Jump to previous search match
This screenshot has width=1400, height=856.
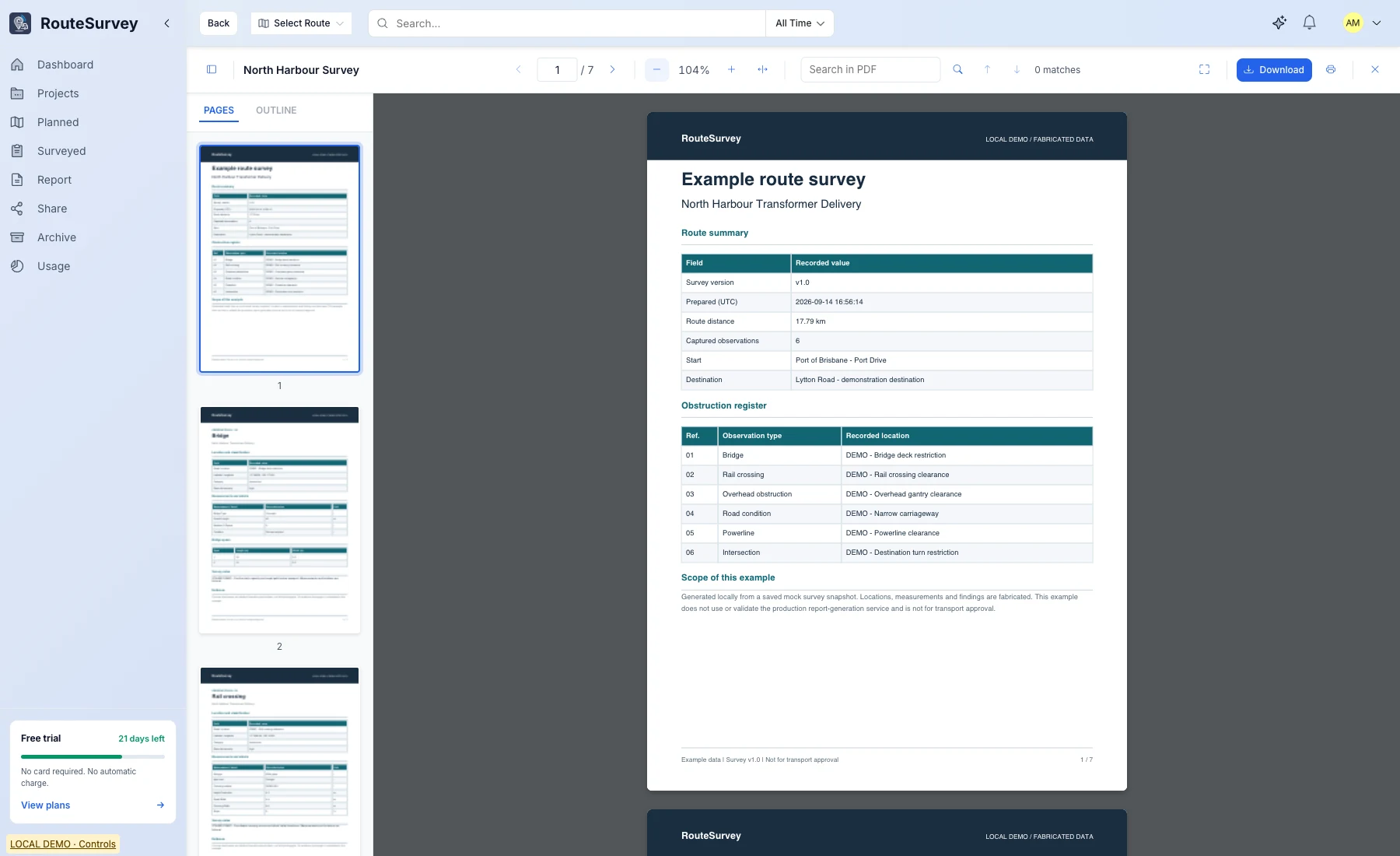point(988,70)
